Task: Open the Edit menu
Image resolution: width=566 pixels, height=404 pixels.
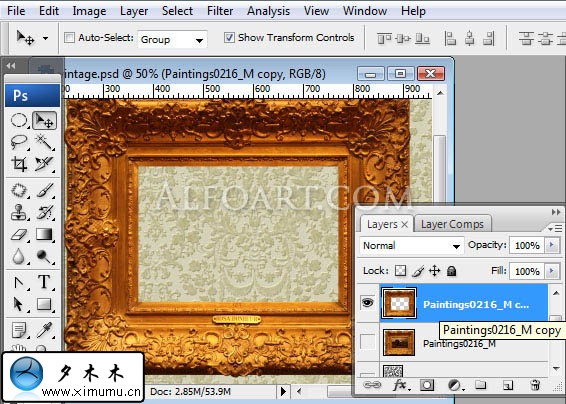Action: pyautogui.click(x=49, y=11)
